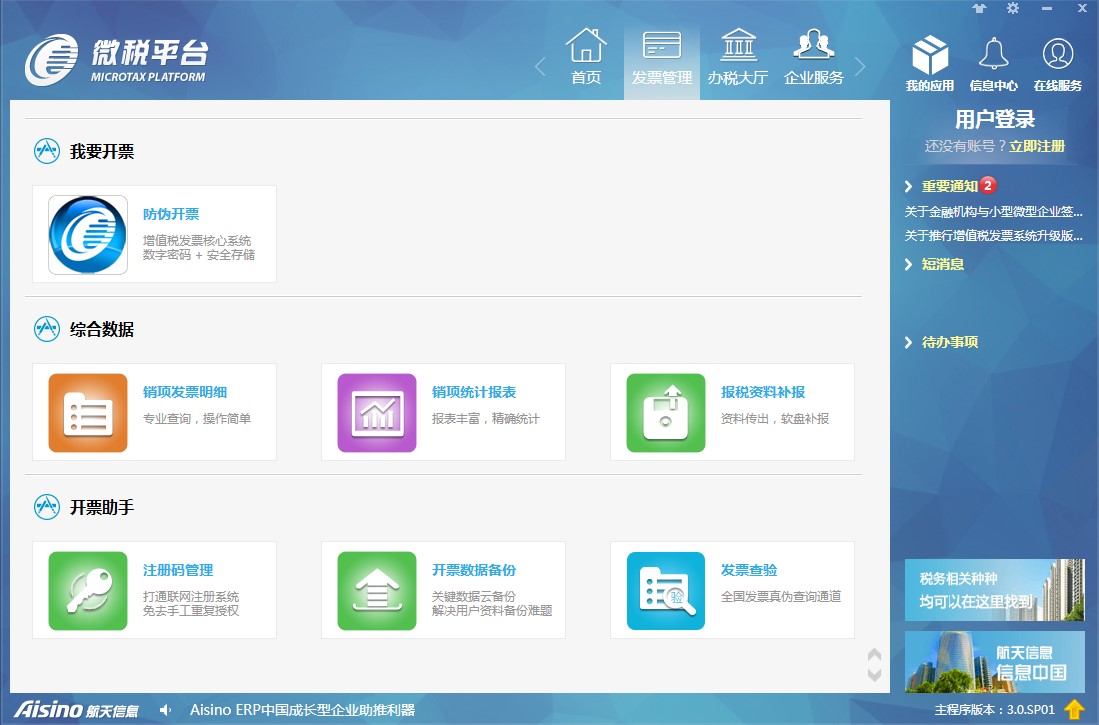The width and height of the screenshot is (1099, 725).
Task: Click the 在线服务 person icon
Action: [x=1057, y=58]
